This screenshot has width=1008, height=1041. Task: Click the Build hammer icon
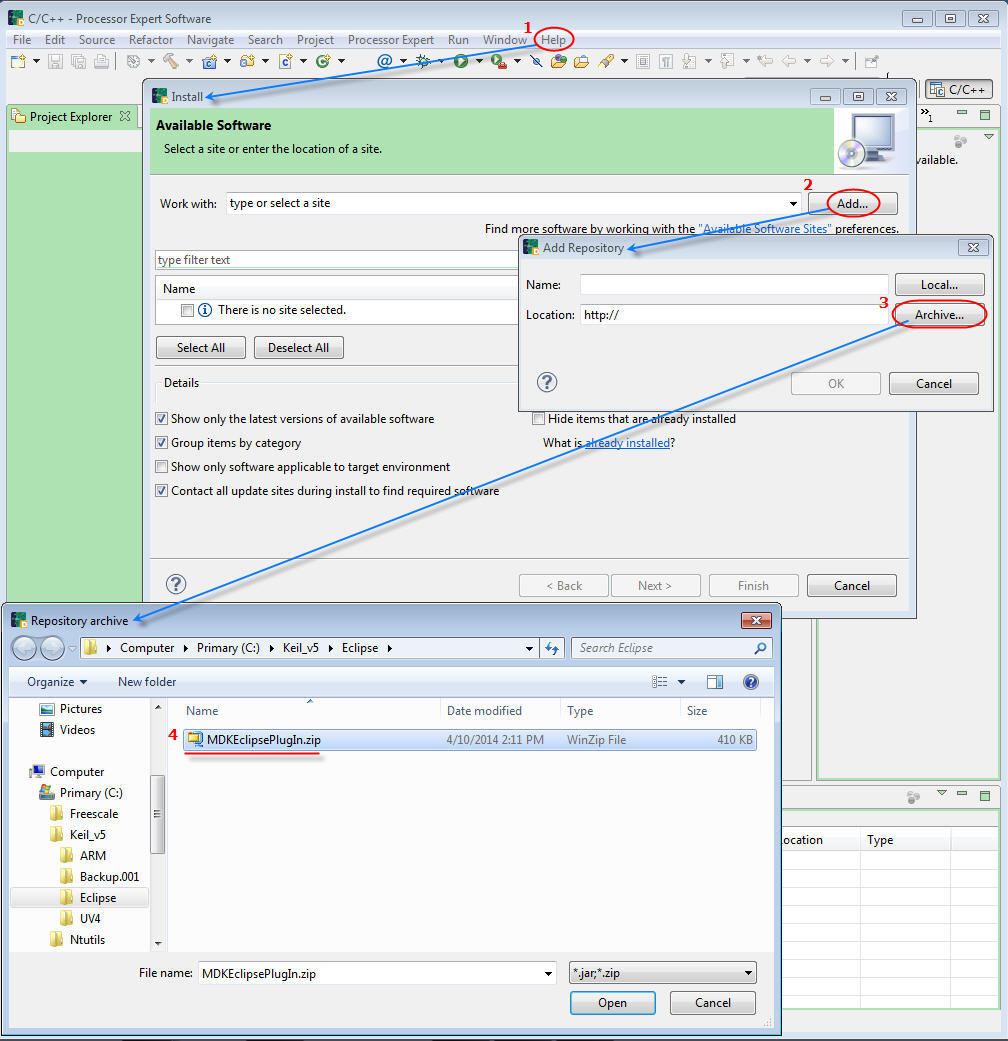171,61
